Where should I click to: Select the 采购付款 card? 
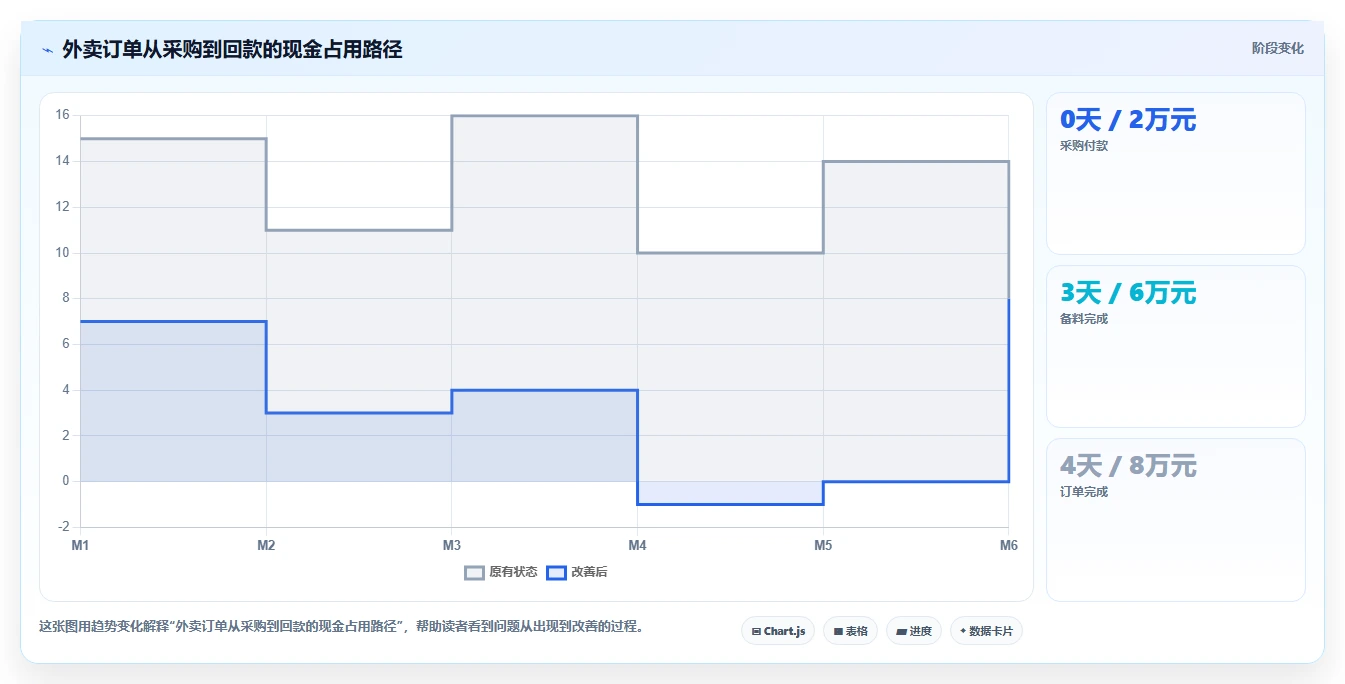pyautogui.click(x=1175, y=174)
